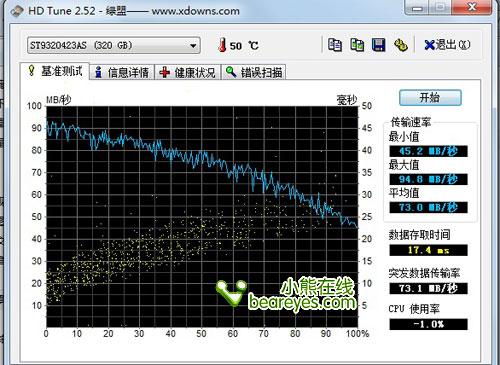Click the red cross health icon
Viewport: 500px width, 365px height.
click(x=165, y=72)
